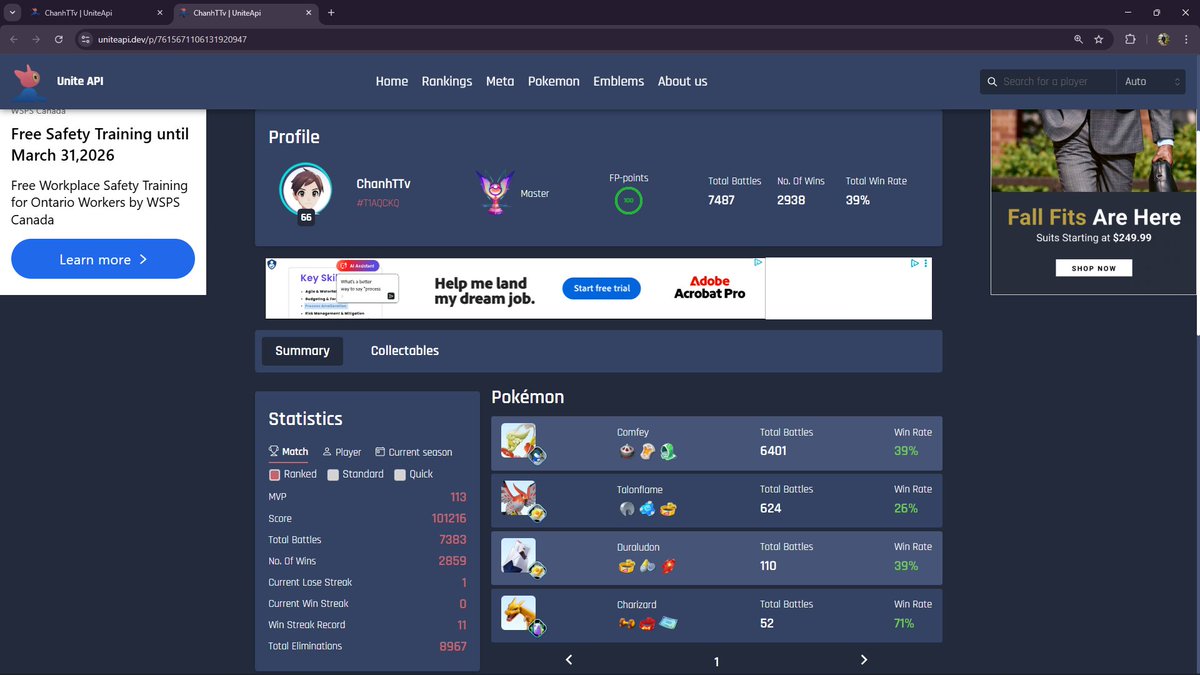Viewport: 1200px width, 675px height.
Task: Open the new tab plus button
Action: 331,13
